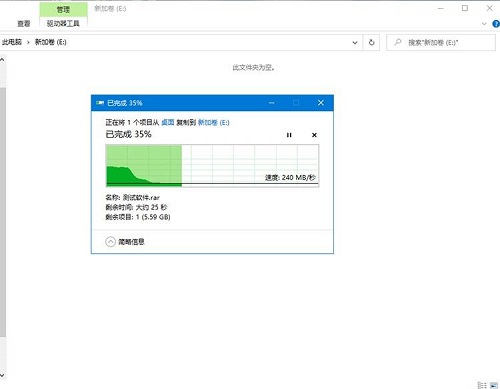Click the file name 测试软件.rar text
Viewport: 500px width, 389px height.
[141, 197]
